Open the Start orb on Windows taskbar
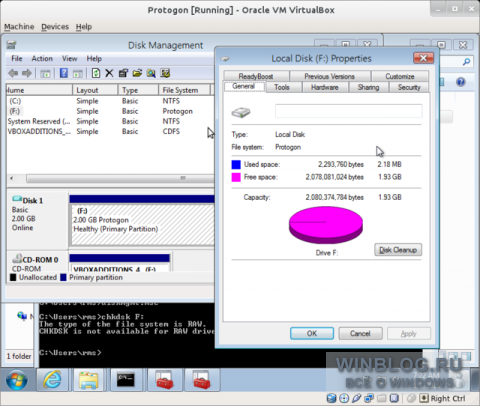The image size is (480, 406). 17,380
